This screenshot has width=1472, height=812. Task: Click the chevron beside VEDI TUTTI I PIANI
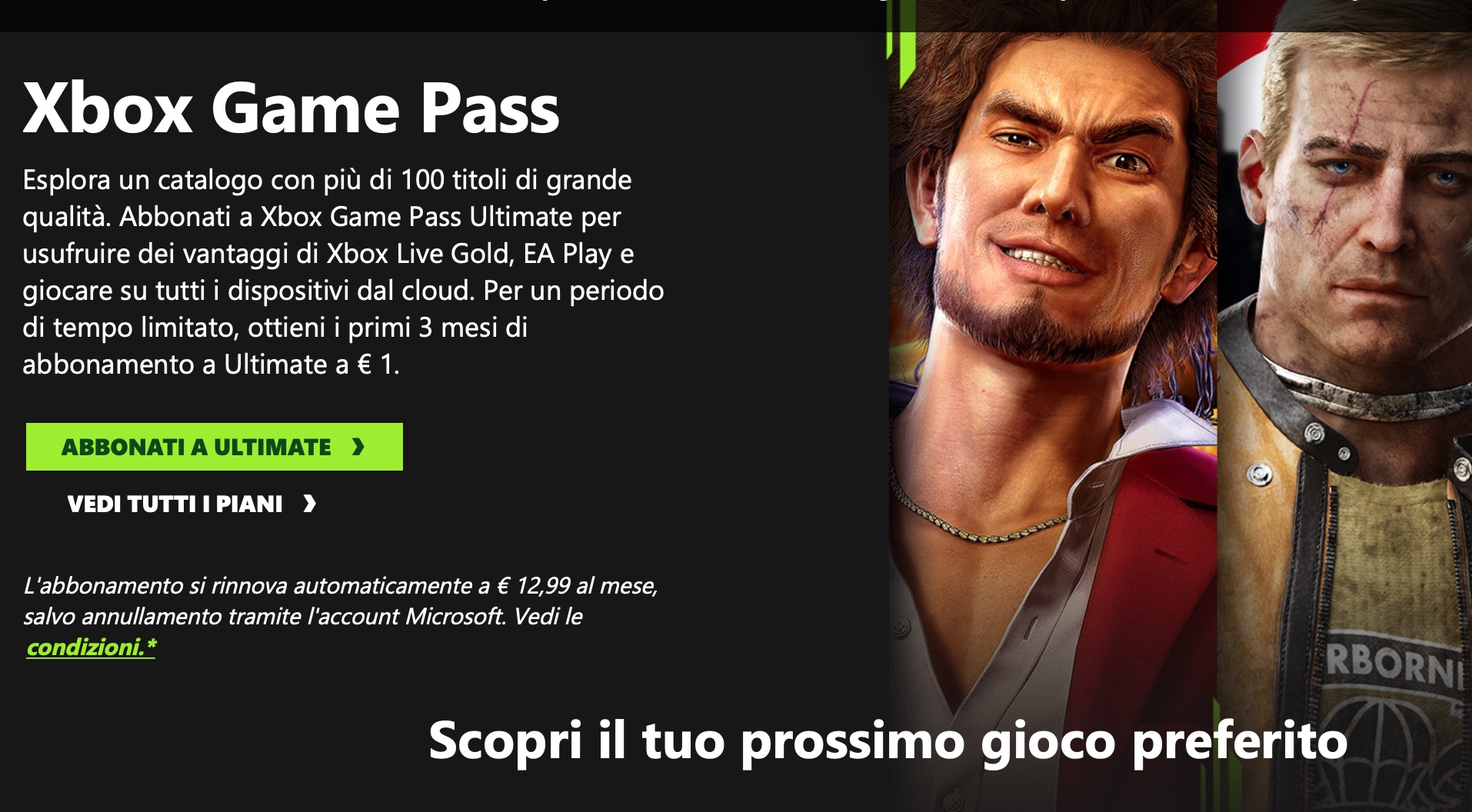(x=309, y=504)
